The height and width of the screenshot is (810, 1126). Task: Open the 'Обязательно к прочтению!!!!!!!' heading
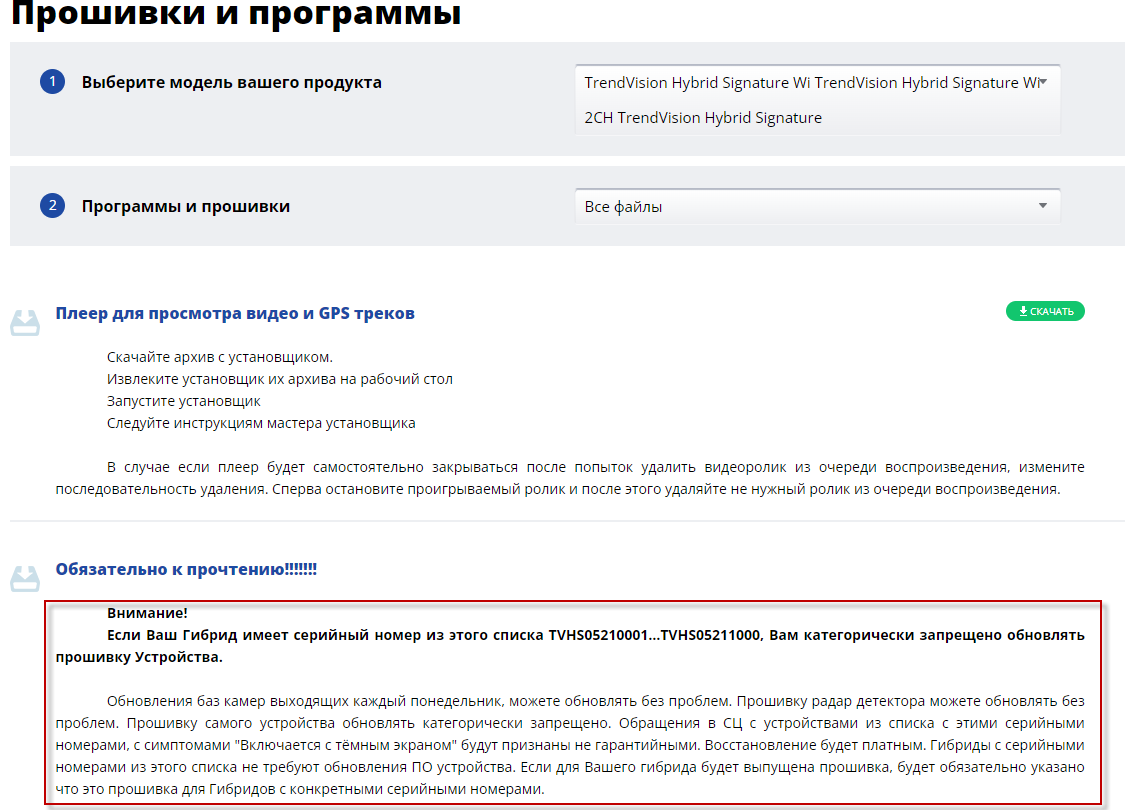point(186,569)
